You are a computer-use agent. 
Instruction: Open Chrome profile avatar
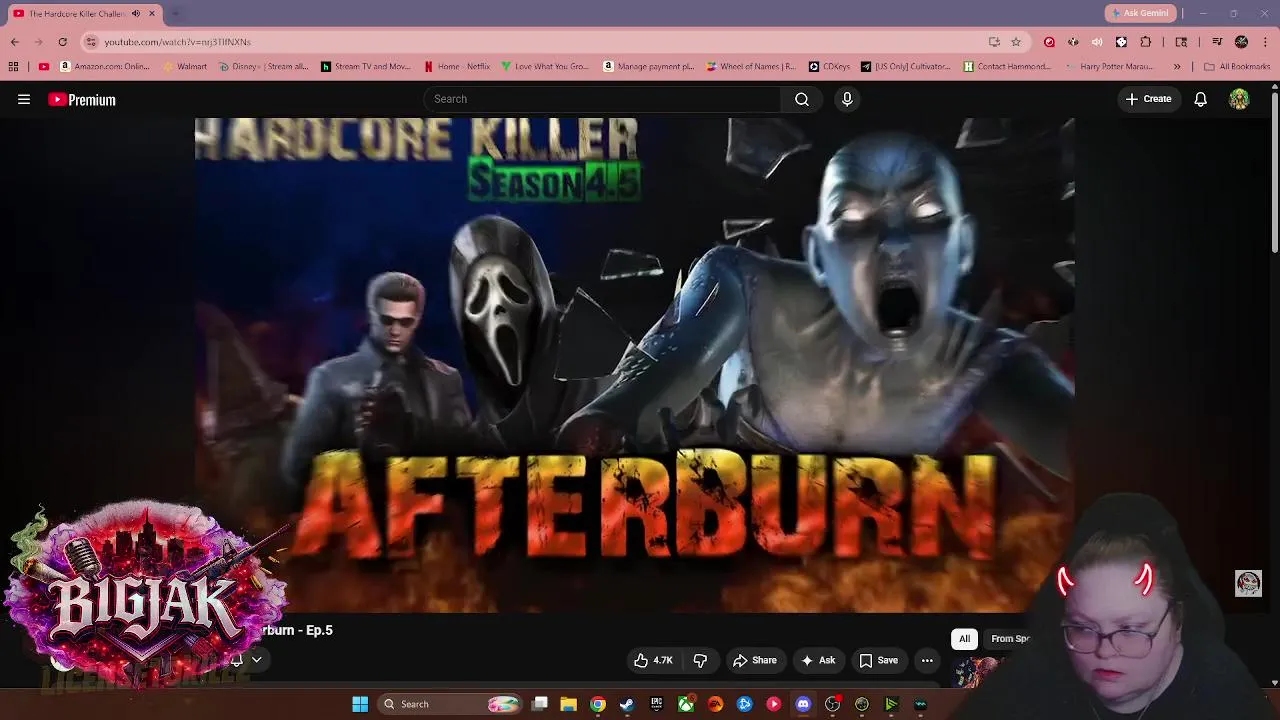coord(1241,42)
